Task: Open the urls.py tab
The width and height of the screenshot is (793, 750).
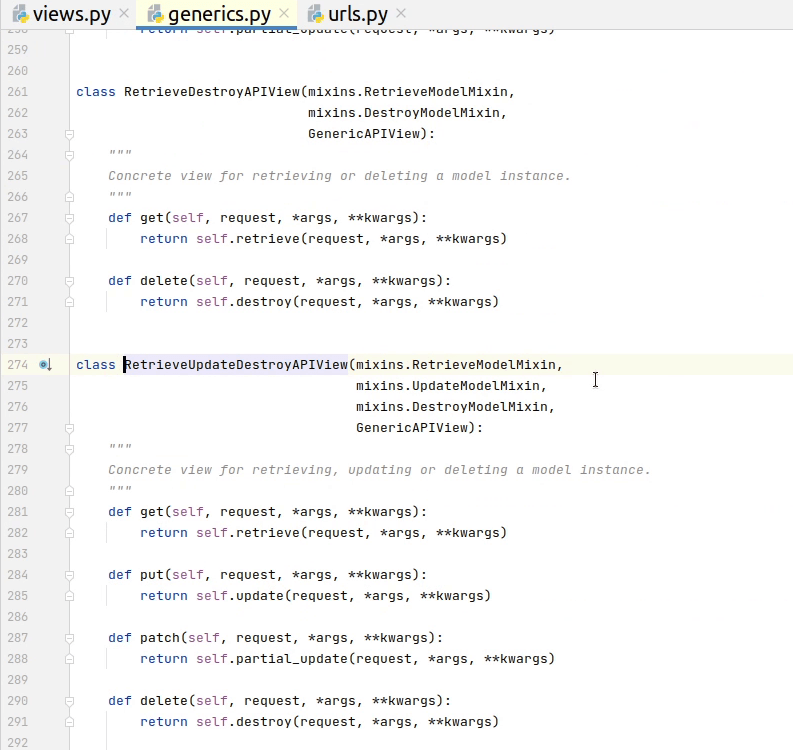Action: (358, 14)
